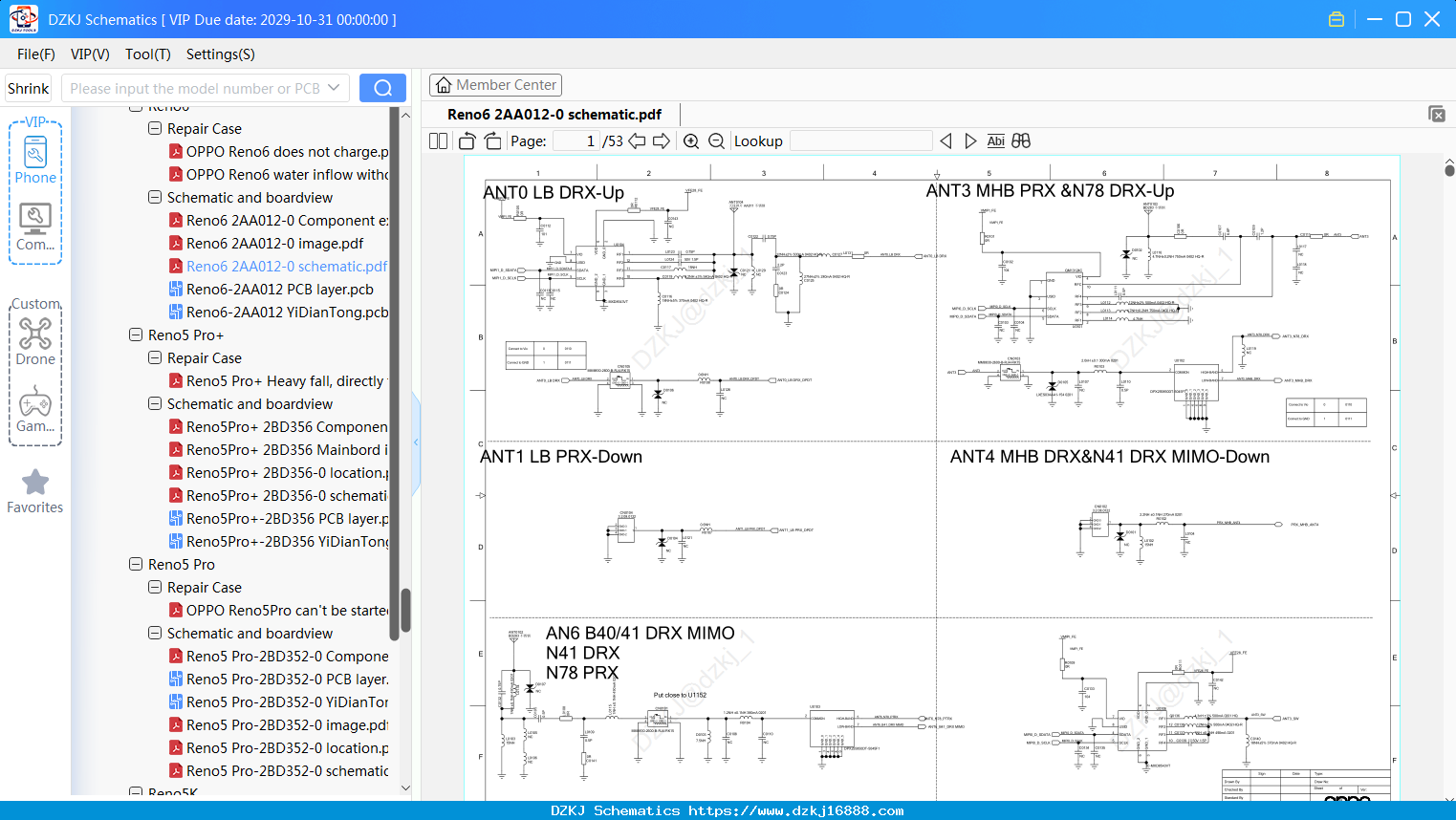
Task: Open the Tool(T) menu
Action: tap(148, 54)
